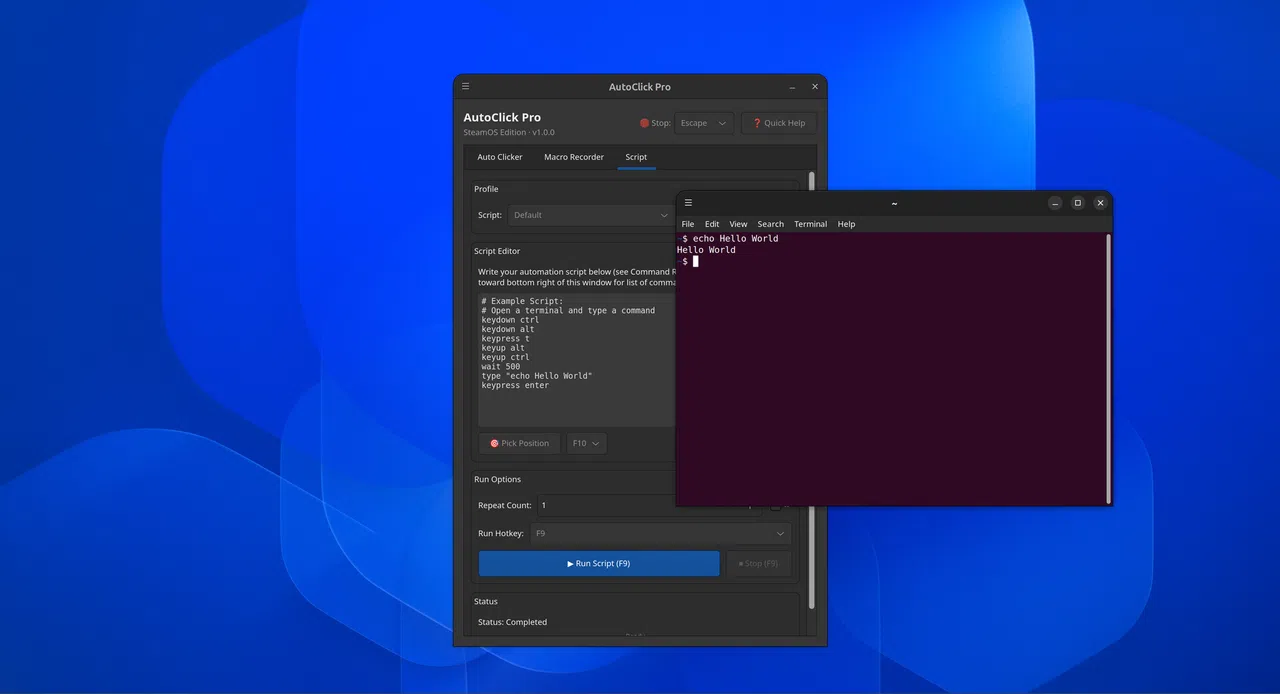
Task: Click the 'keypress t' script line
Action: pos(505,339)
